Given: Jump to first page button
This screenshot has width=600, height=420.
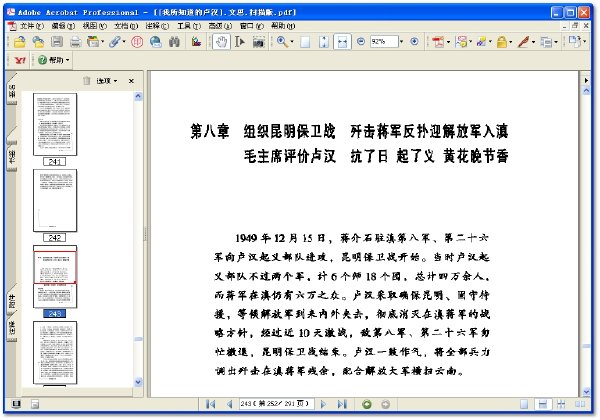Looking at the screenshot, I should pos(210,404).
